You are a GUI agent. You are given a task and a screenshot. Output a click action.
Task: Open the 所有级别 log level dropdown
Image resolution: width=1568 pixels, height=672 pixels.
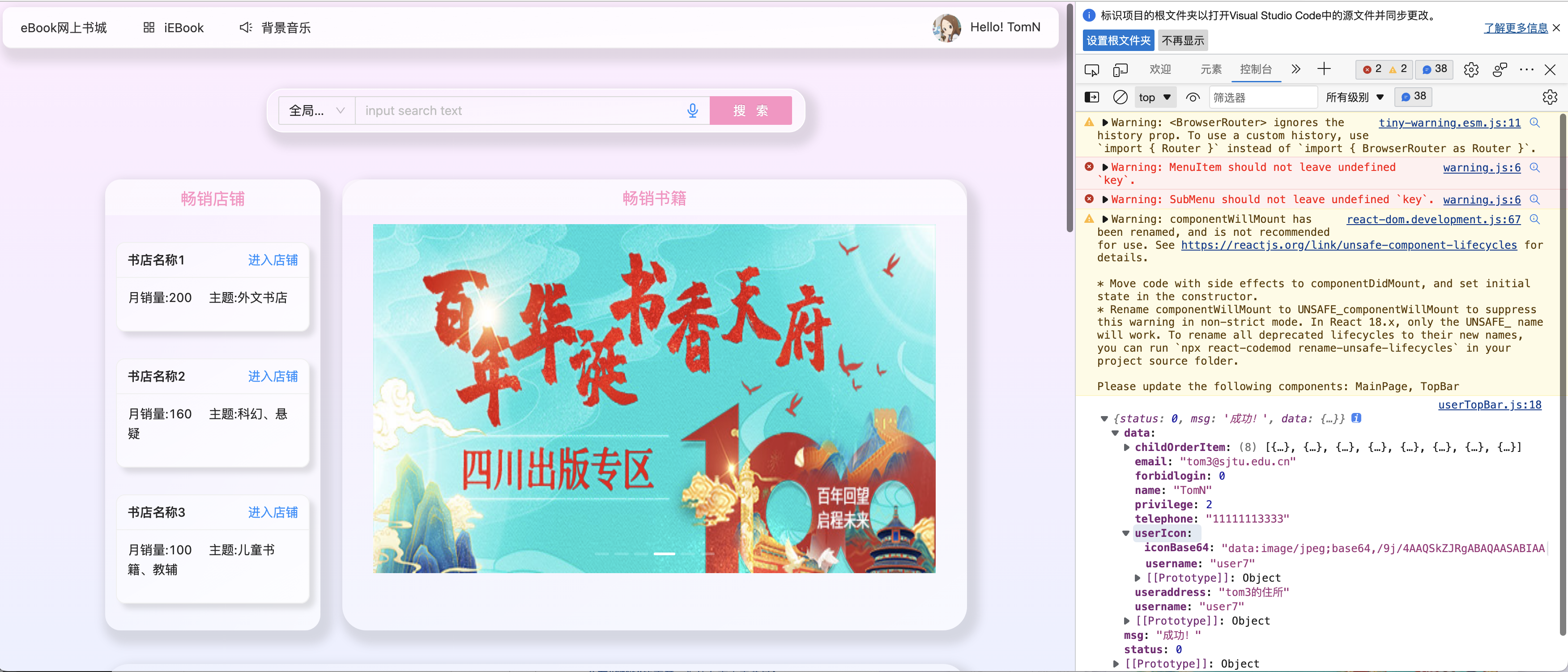pyautogui.click(x=1355, y=97)
